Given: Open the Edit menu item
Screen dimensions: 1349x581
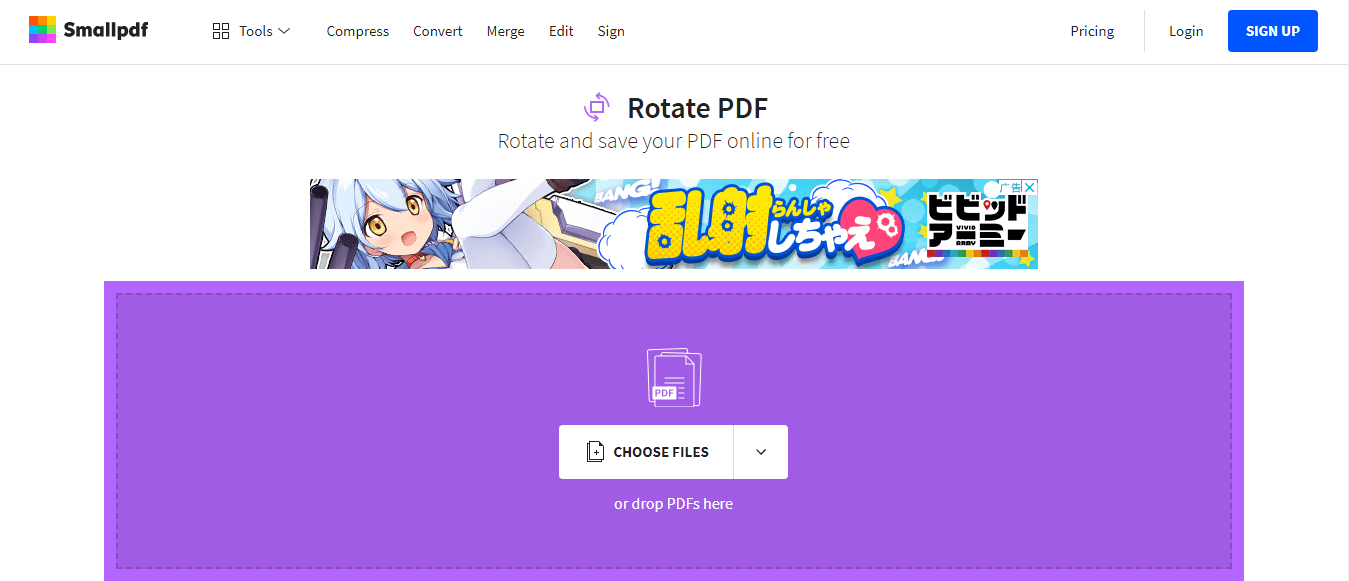Looking at the screenshot, I should coord(561,31).
